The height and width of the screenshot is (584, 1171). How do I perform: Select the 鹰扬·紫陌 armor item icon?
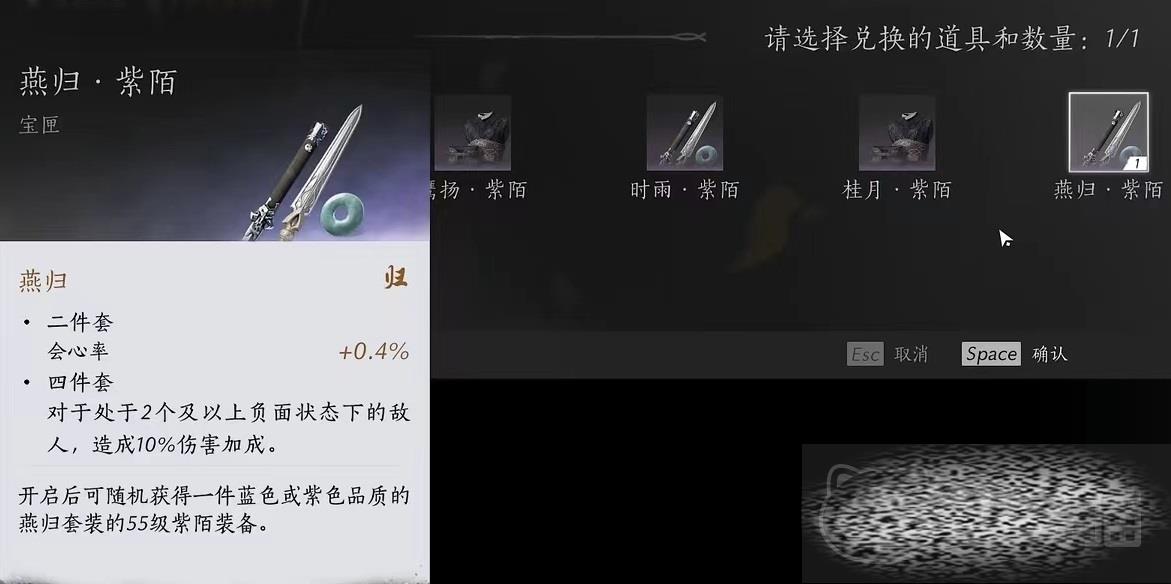(472, 132)
